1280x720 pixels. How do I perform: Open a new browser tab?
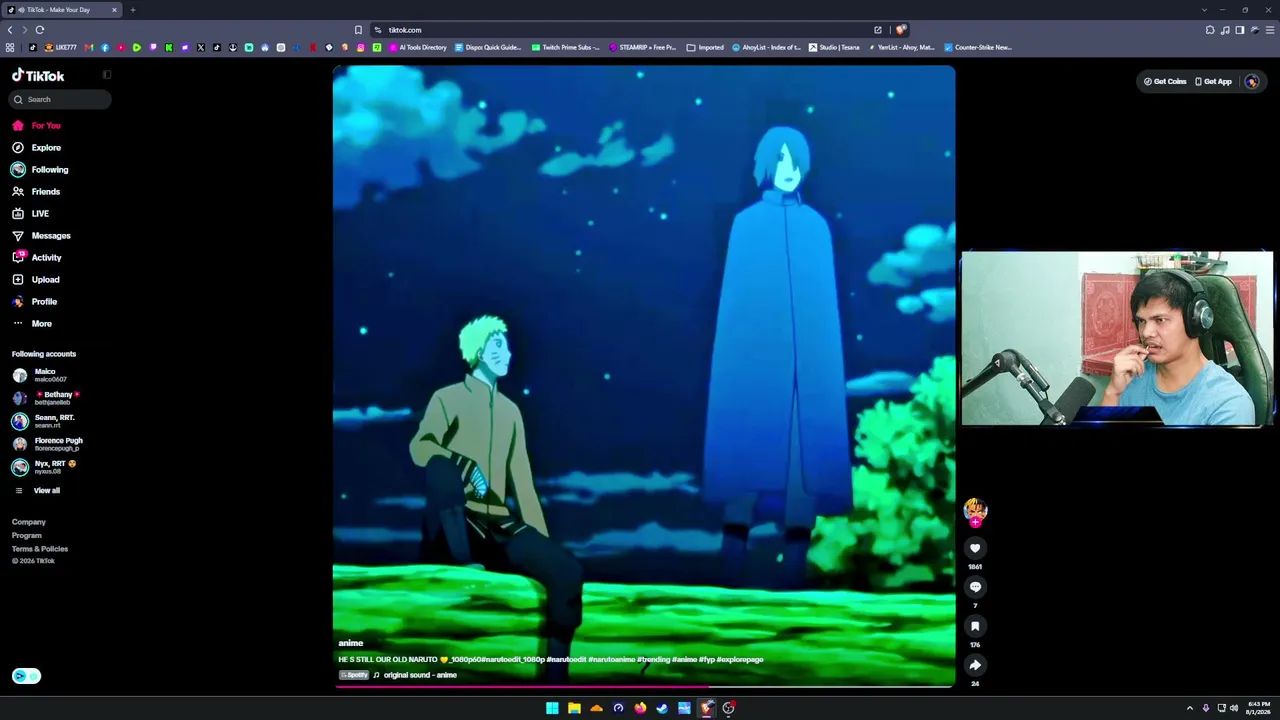(132, 10)
